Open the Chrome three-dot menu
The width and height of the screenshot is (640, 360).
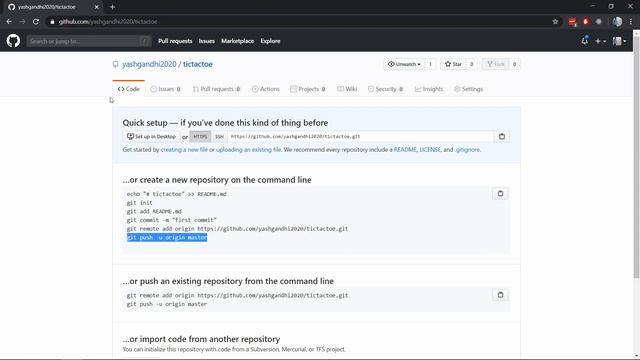click(x=631, y=22)
